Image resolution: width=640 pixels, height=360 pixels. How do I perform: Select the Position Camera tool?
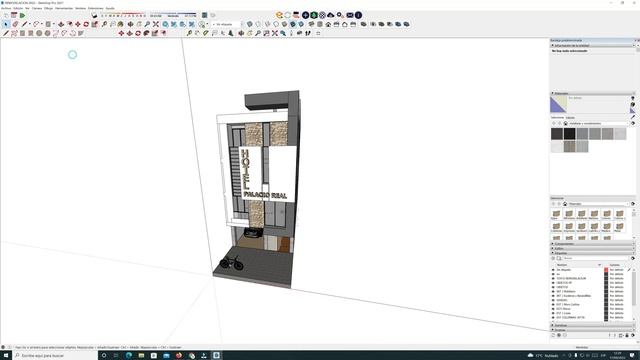tap(291, 33)
